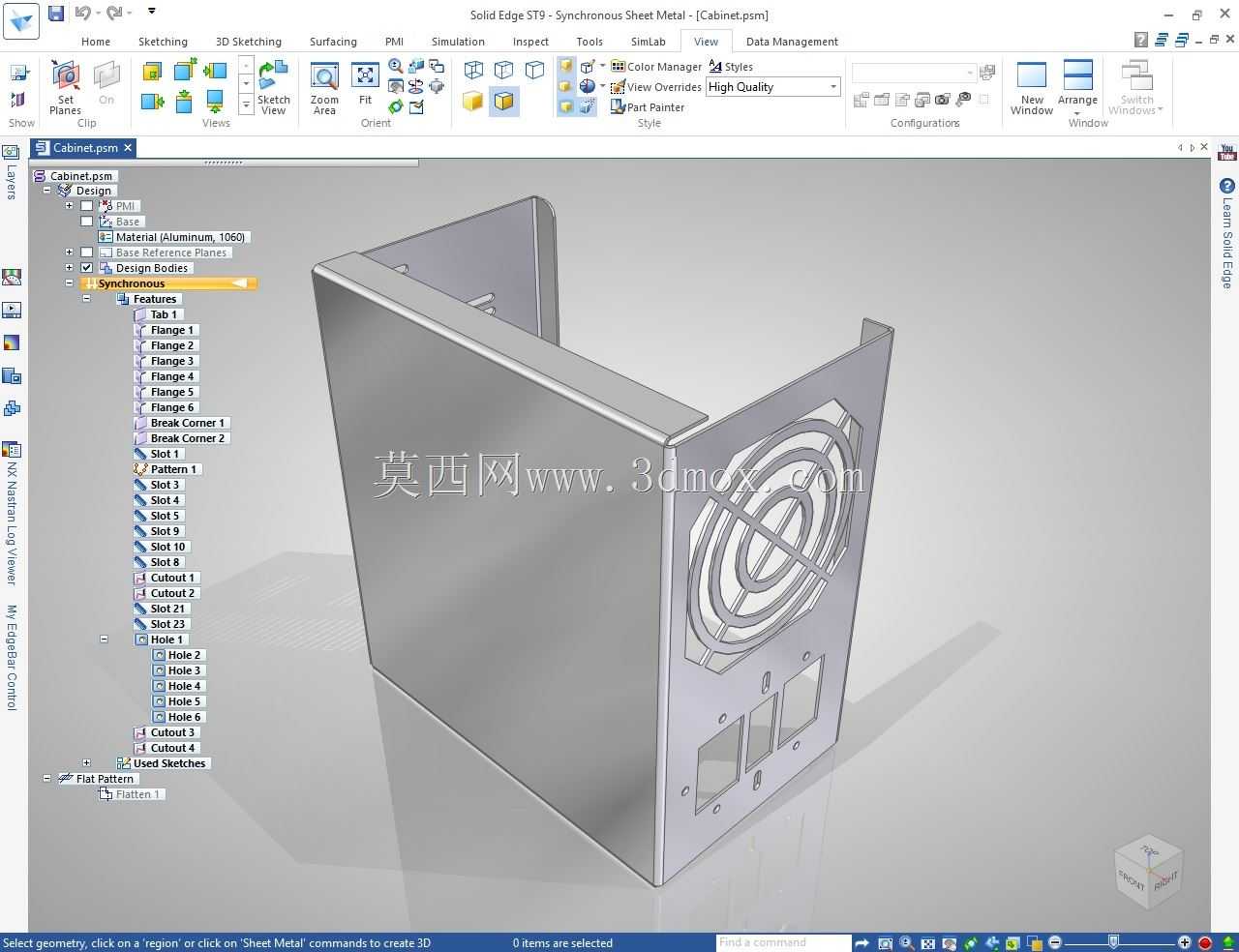
Task: Collapse the Synchronous node
Action: pyautogui.click(x=70, y=283)
